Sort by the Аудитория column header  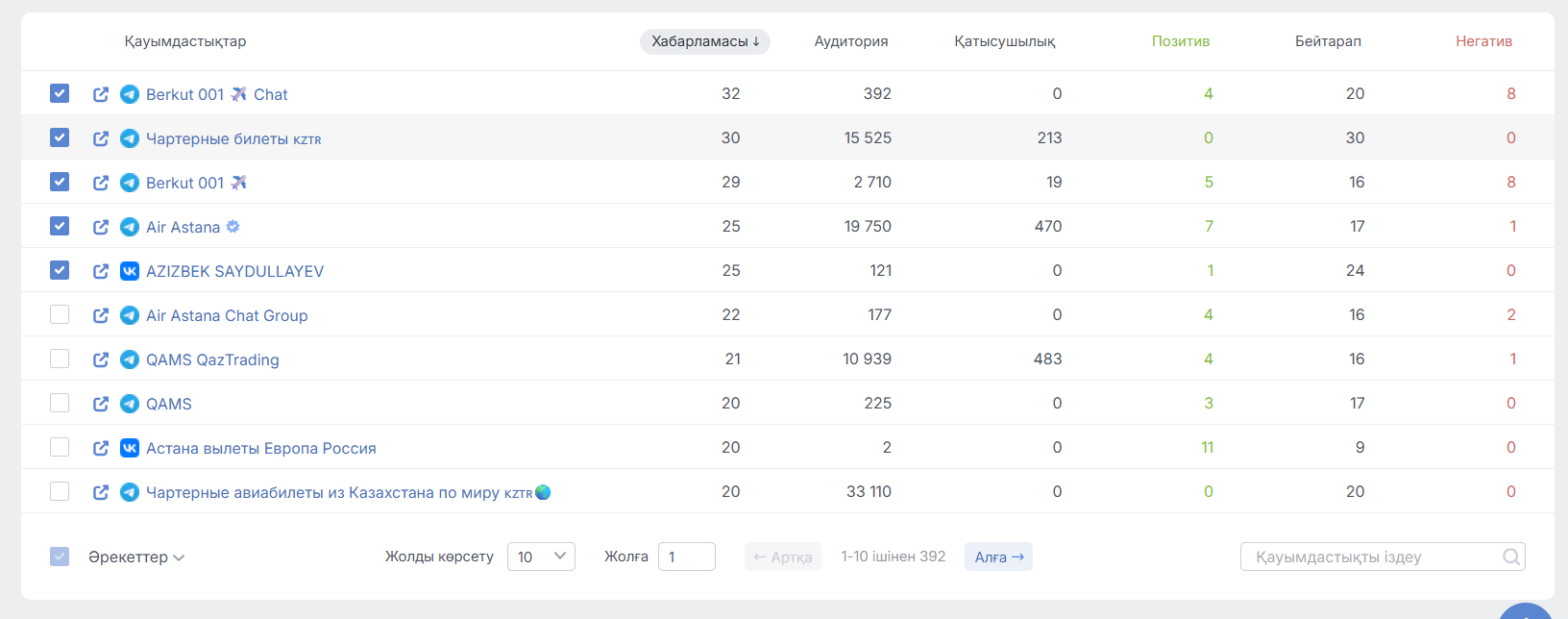tap(850, 41)
